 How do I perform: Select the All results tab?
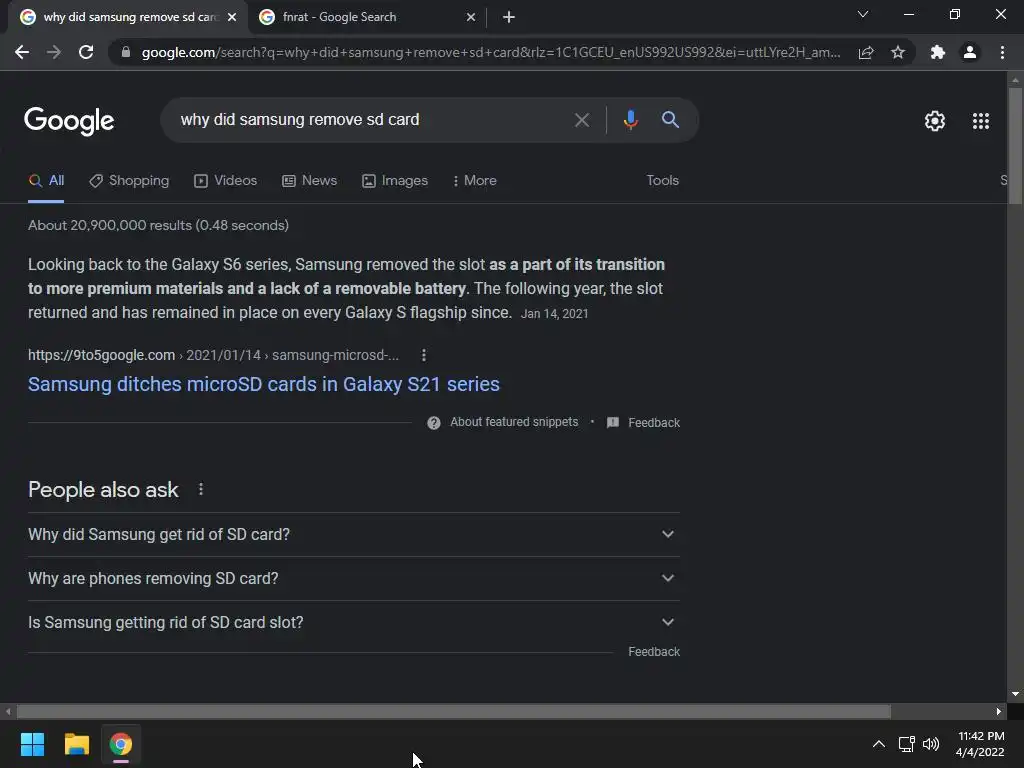tap(46, 180)
